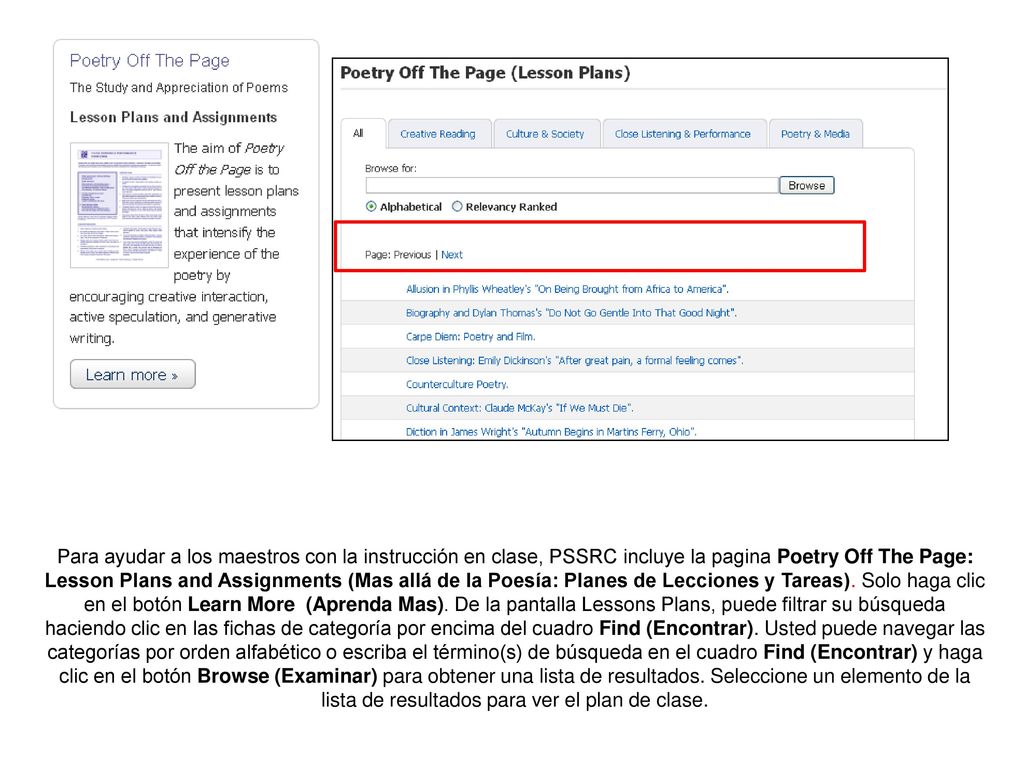Viewport: 1024px width, 768px height.
Task: Go to the Next results page
Action: coord(451,255)
